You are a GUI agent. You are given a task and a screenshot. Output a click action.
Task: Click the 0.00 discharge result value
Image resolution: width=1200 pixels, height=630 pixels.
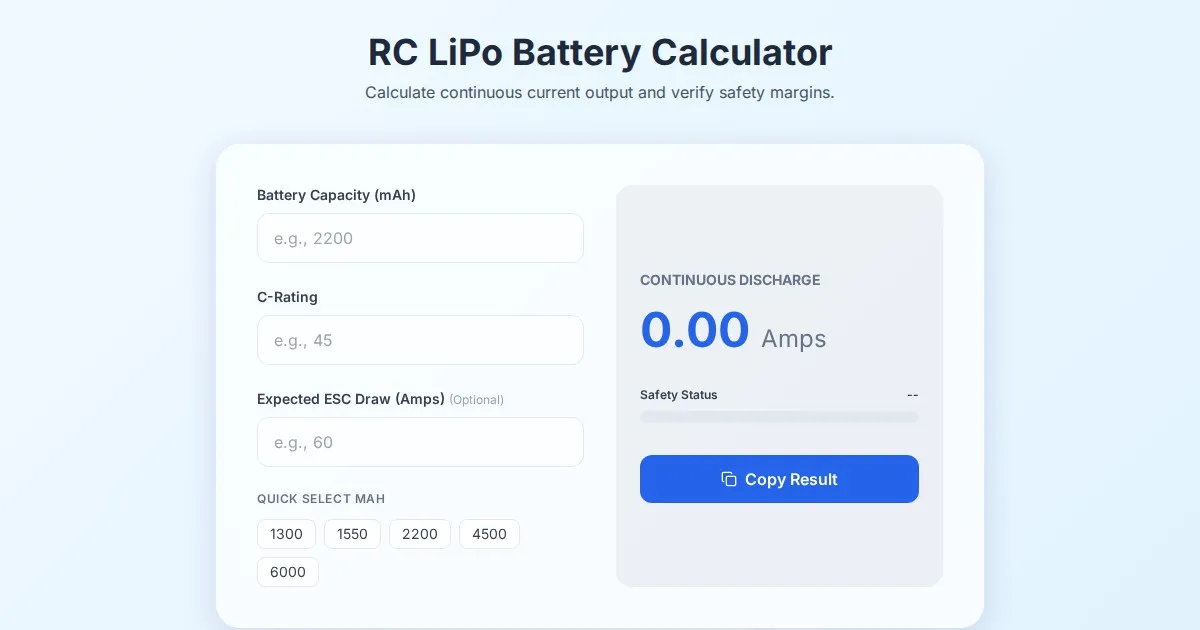click(x=694, y=330)
